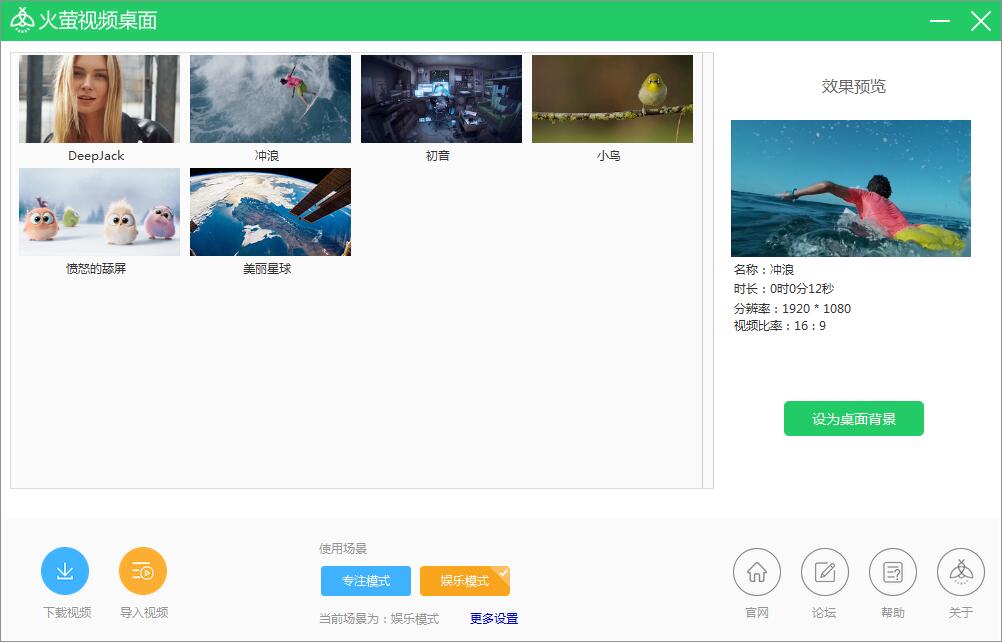Screen dimensions: 1002x642
Task: Click the 当前场景为：娱乐模式 status text
Action: (380, 618)
